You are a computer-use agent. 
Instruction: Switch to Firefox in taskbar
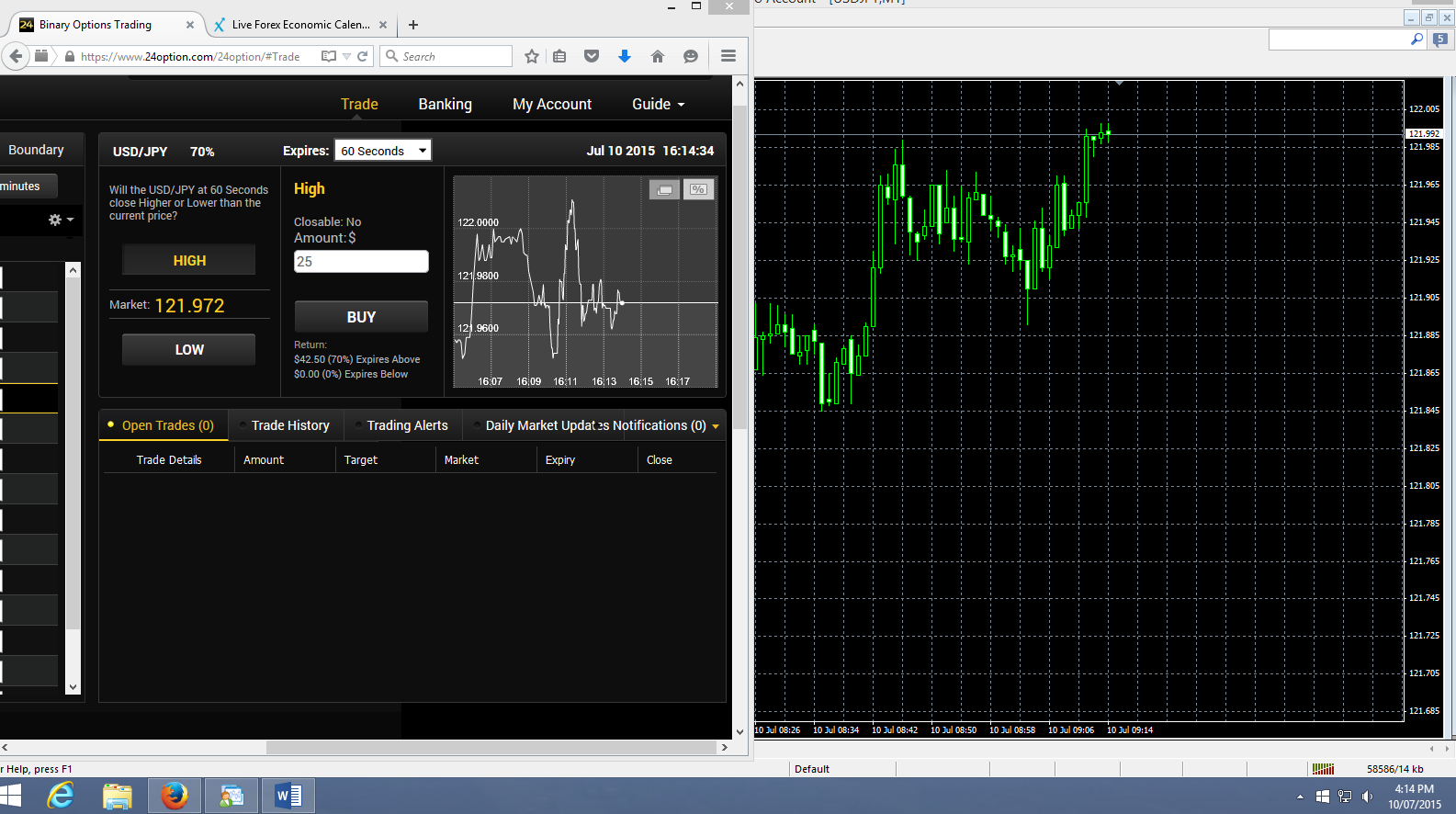tap(174, 796)
